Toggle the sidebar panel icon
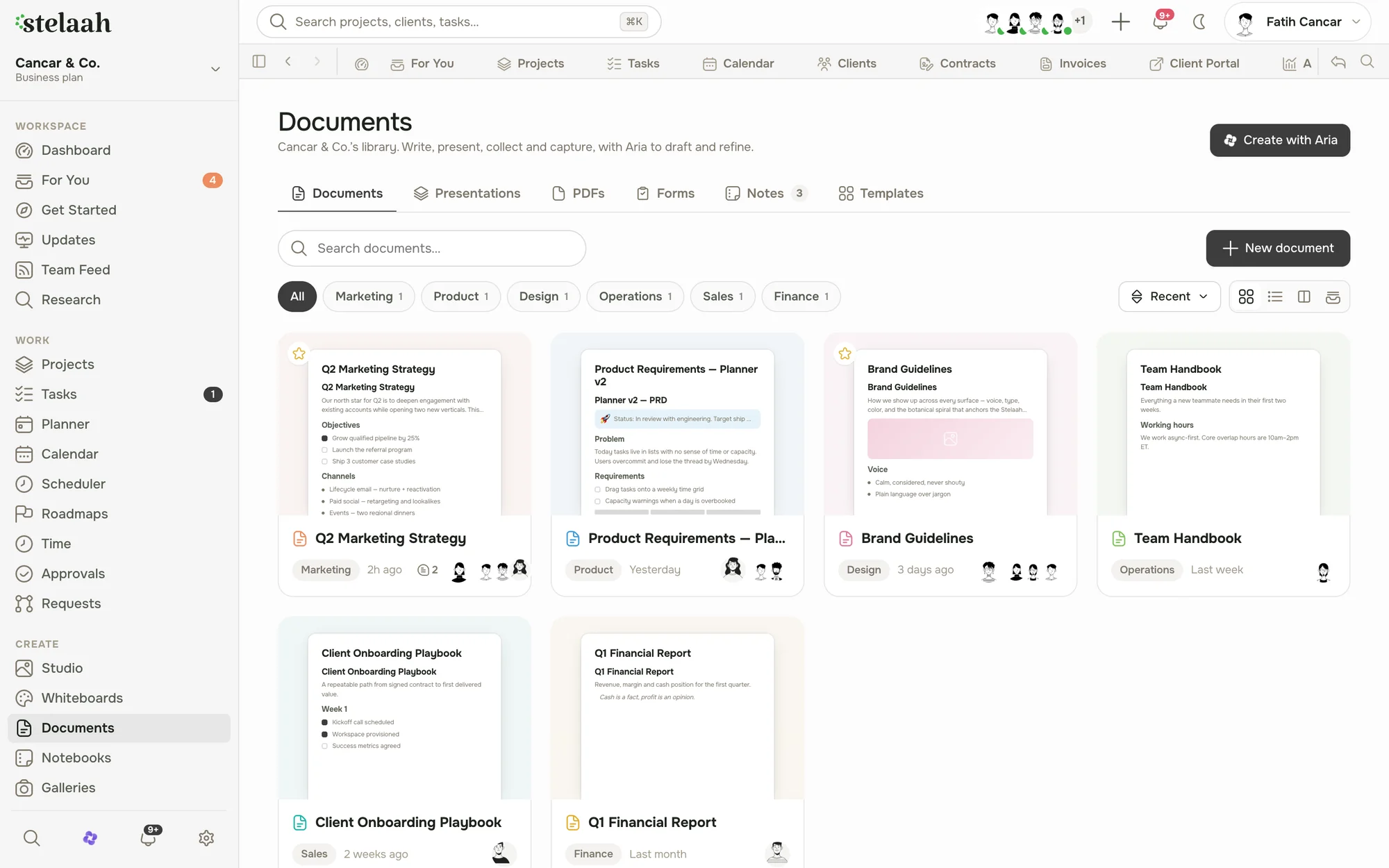The width and height of the screenshot is (1389, 868). pos(259,62)
